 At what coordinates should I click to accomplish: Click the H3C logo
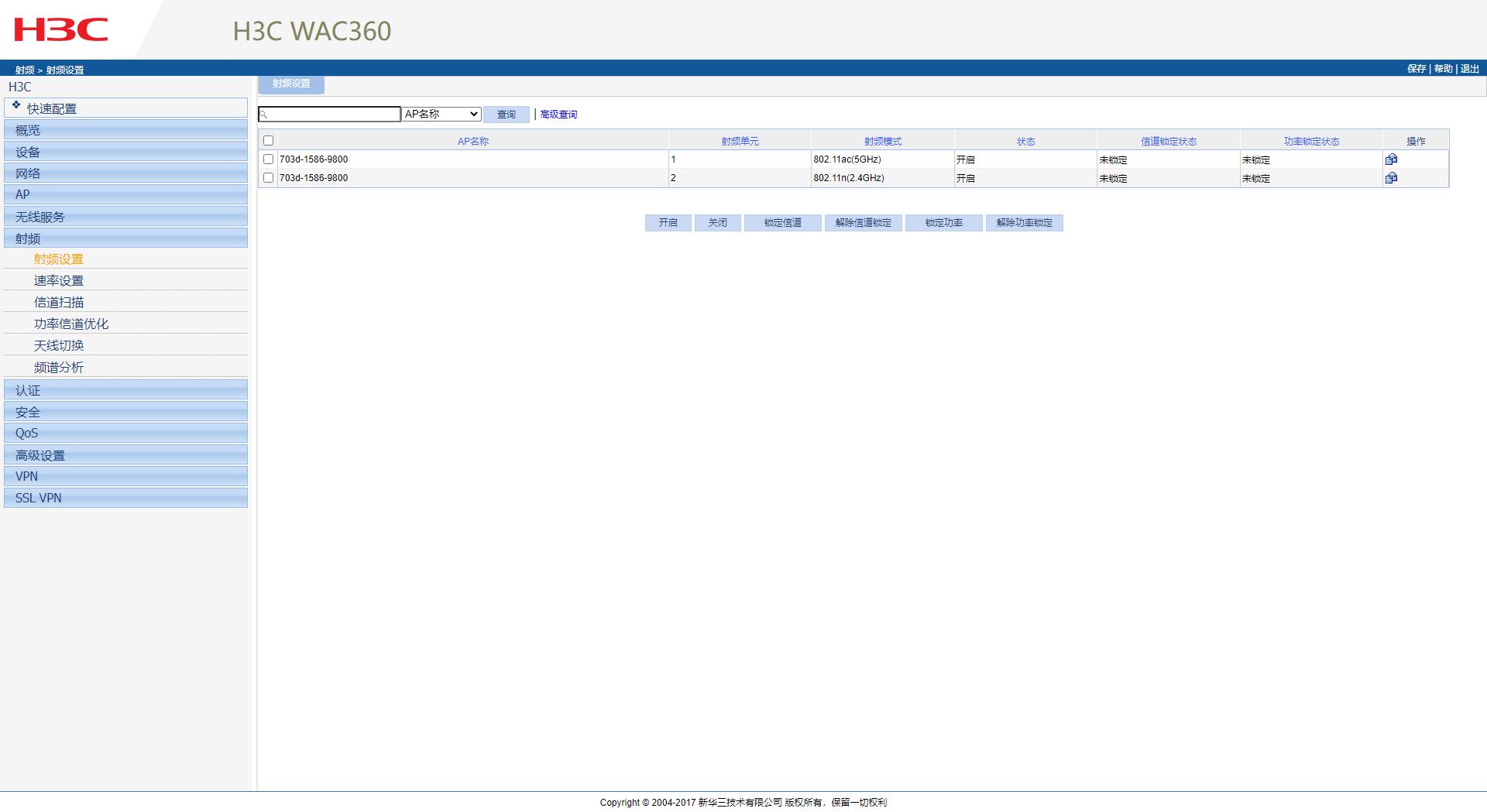[x=61, y=30]
